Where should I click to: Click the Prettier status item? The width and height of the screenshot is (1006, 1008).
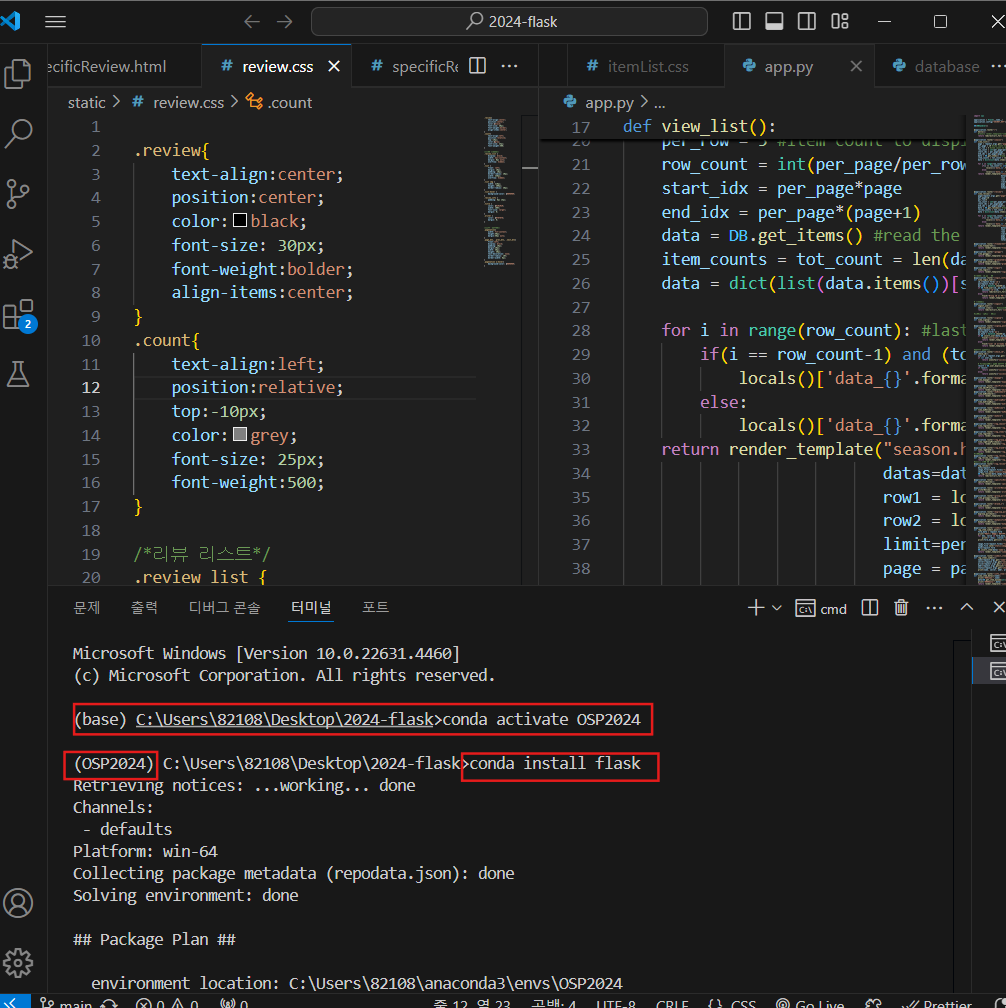point(937,1003)
